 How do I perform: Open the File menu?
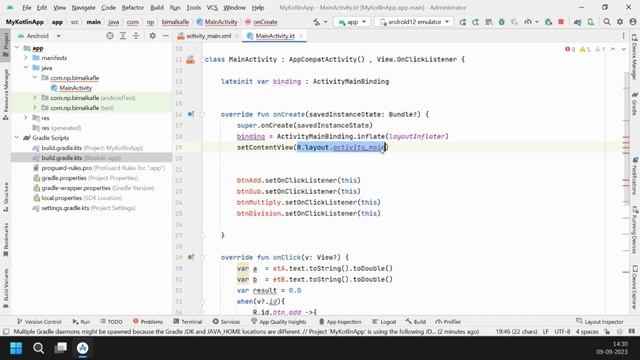27,7
